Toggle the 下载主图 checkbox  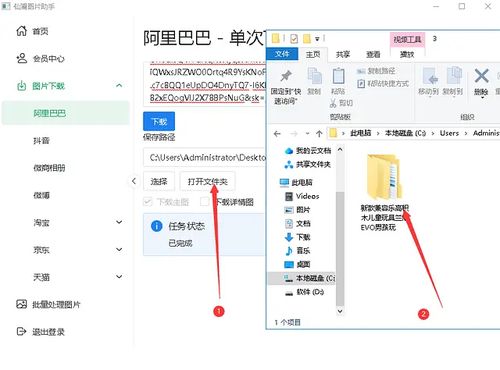(x=147, y=202)
